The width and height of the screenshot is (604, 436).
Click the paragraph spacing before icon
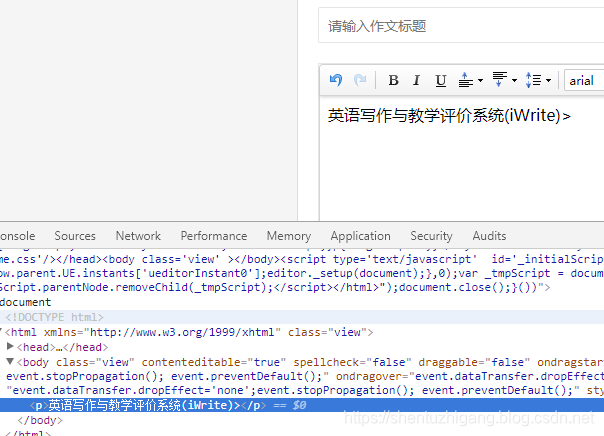pyautogui.click(x=466, y=80)
